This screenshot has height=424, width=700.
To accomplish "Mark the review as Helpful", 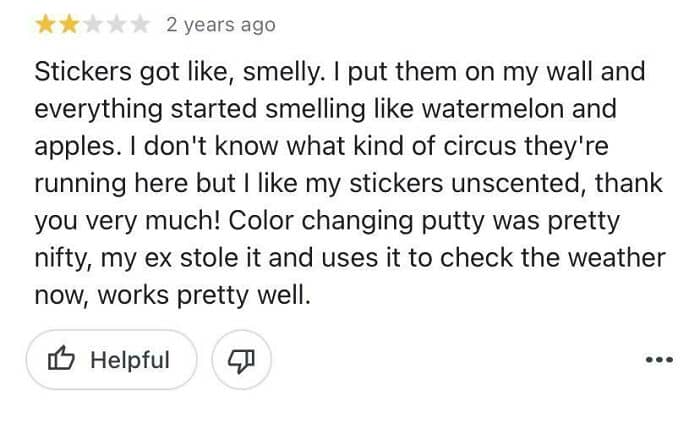I will tap(111, 360).
